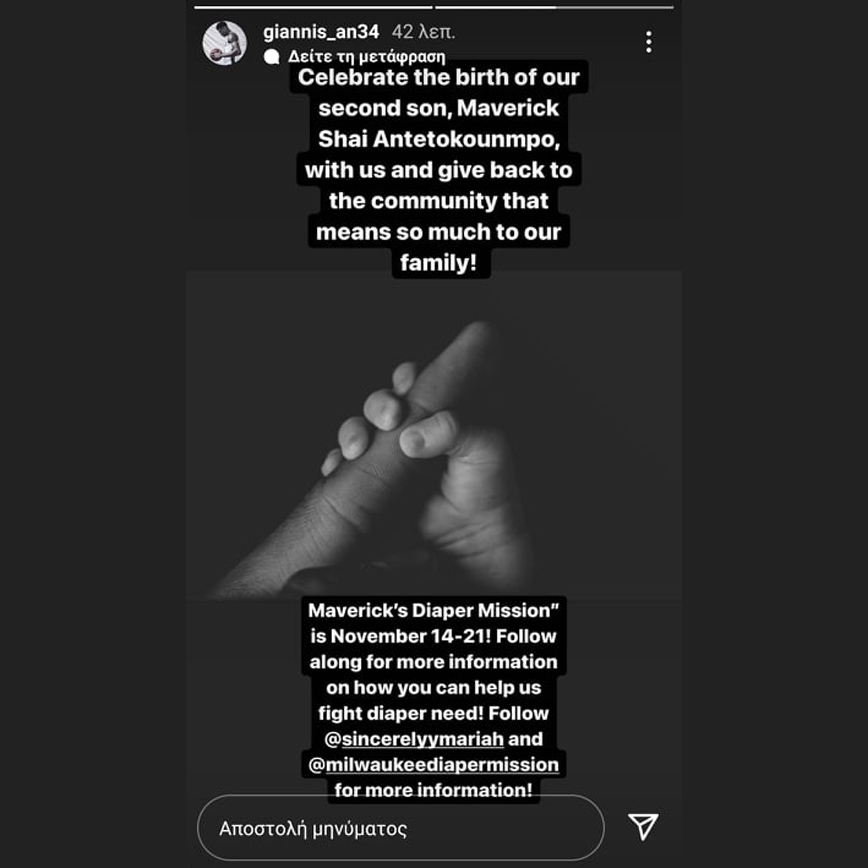
Task: Jump to the first story progress segment
Action: pyautogui.click(x=313, y=7)
